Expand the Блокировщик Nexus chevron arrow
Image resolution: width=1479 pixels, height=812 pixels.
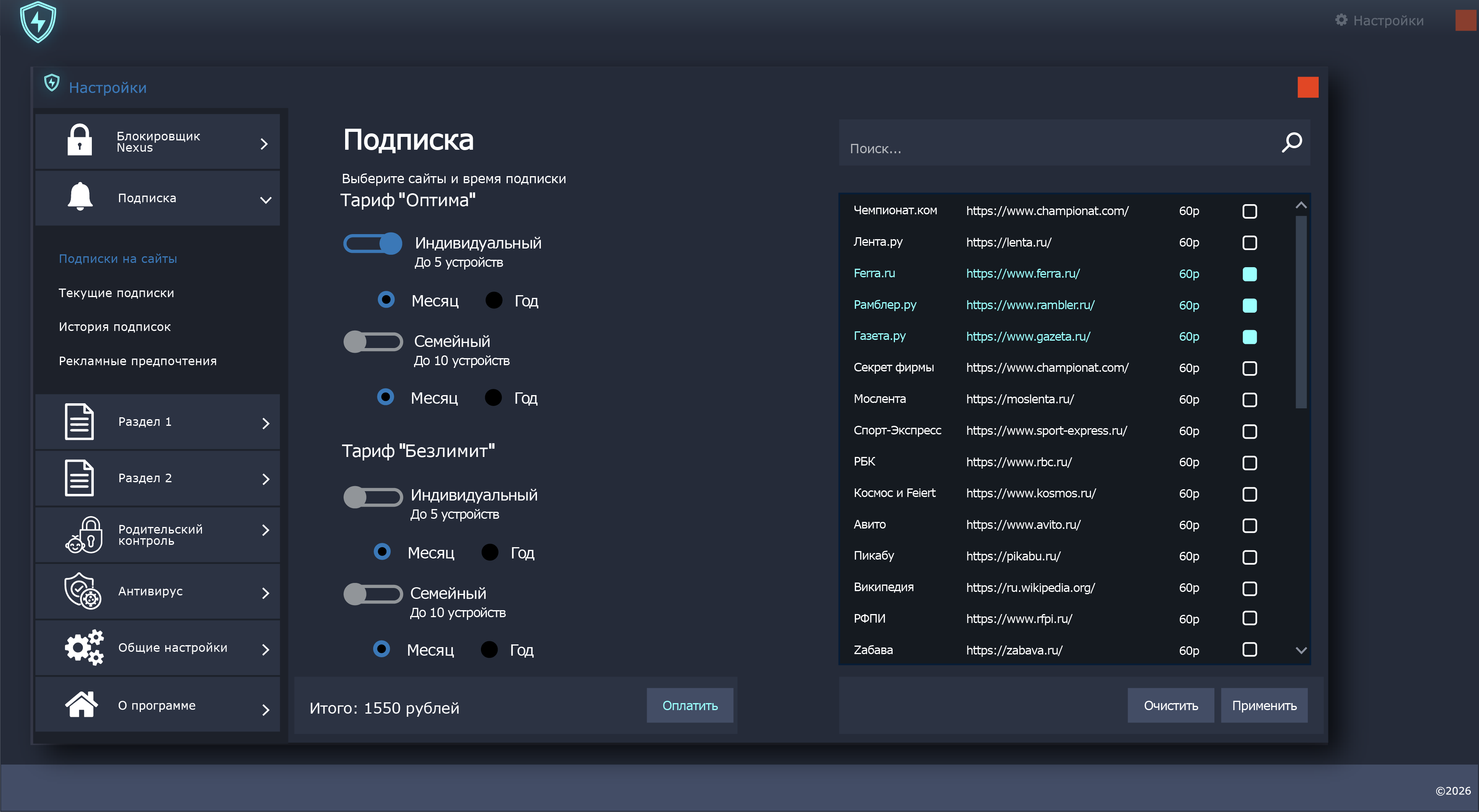click(x=264, y=143)
